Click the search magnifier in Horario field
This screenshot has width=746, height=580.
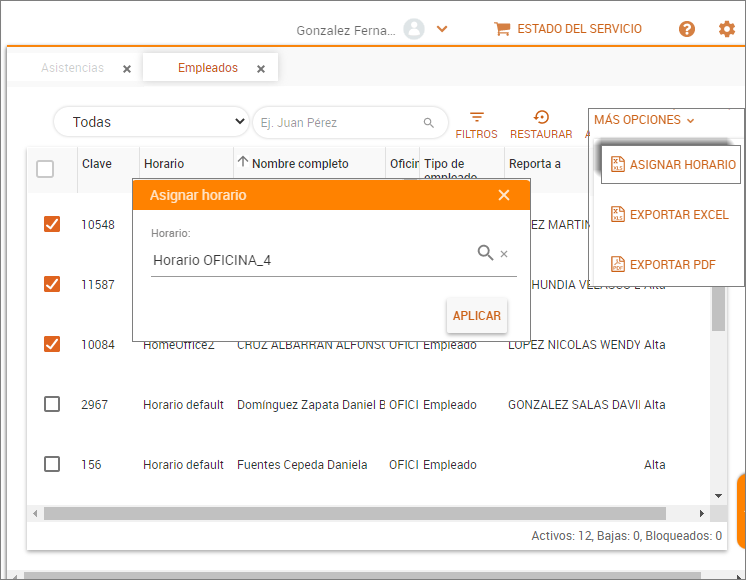pyautogui.click(x=485, y=254)
